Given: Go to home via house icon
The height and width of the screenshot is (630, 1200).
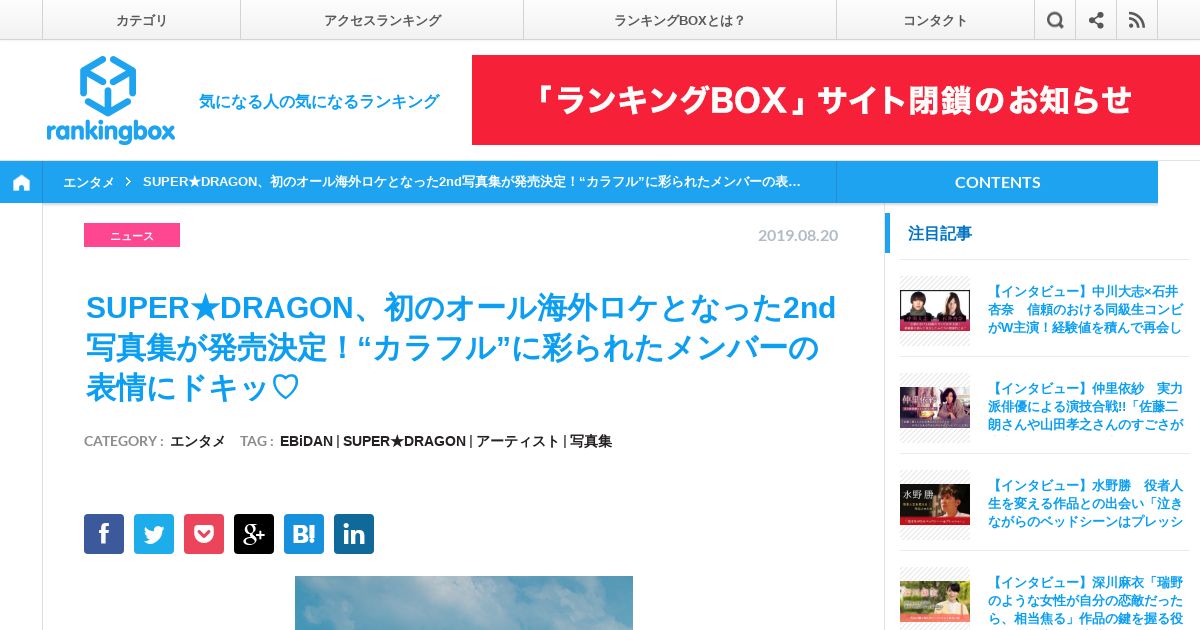Looking at the screenshot, I should [21, 182].
